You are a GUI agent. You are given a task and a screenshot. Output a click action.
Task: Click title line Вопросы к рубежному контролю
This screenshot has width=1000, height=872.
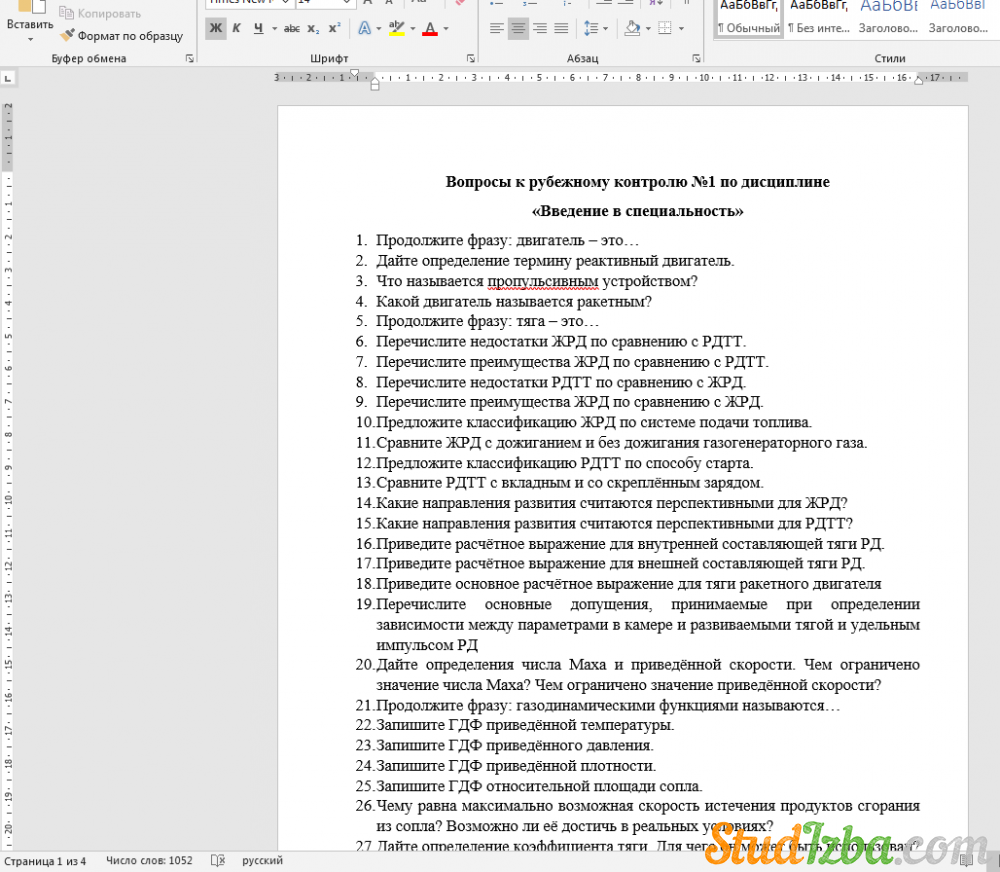[637, 182]
